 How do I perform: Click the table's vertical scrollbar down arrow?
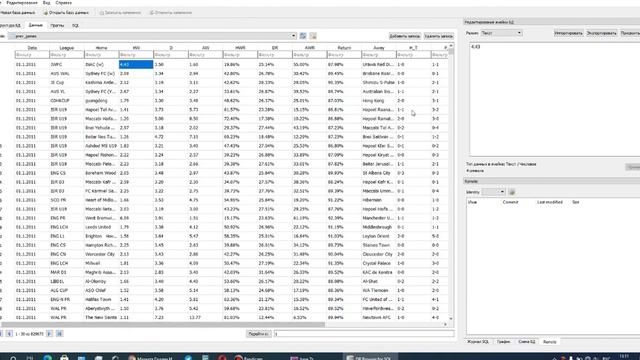click(451, 318)
